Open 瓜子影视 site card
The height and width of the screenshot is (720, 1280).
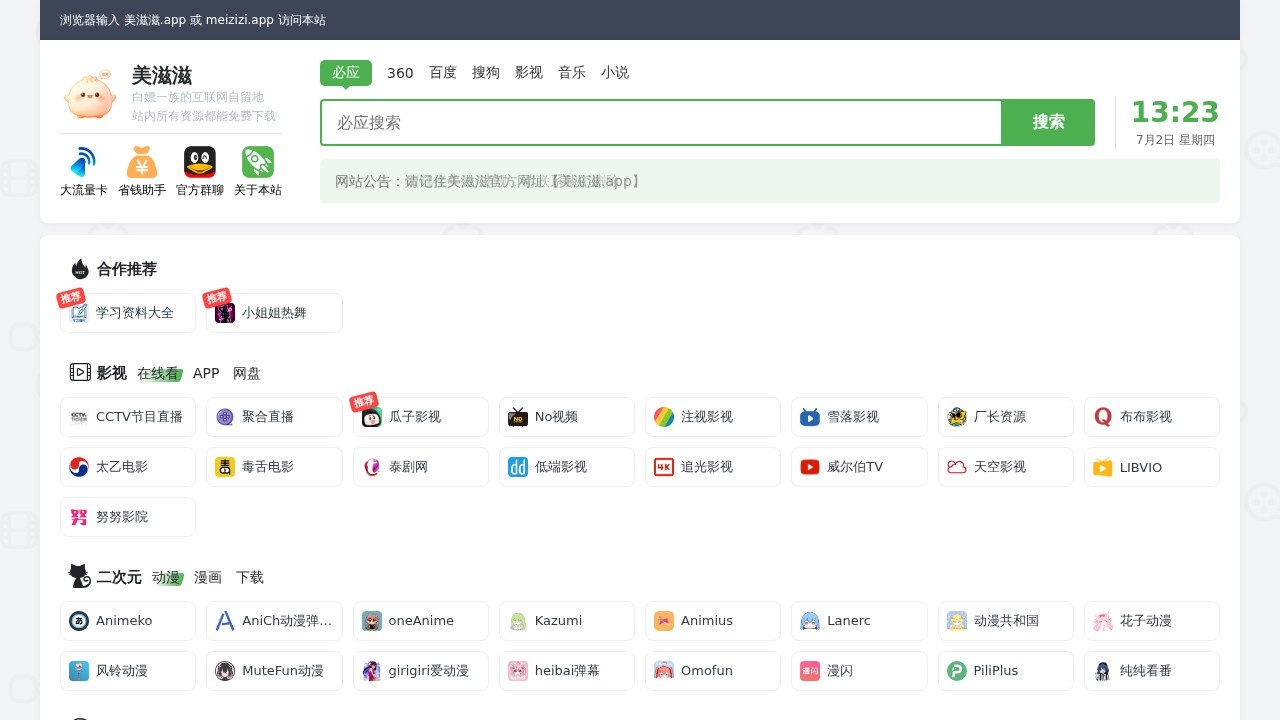coord(421,417)
